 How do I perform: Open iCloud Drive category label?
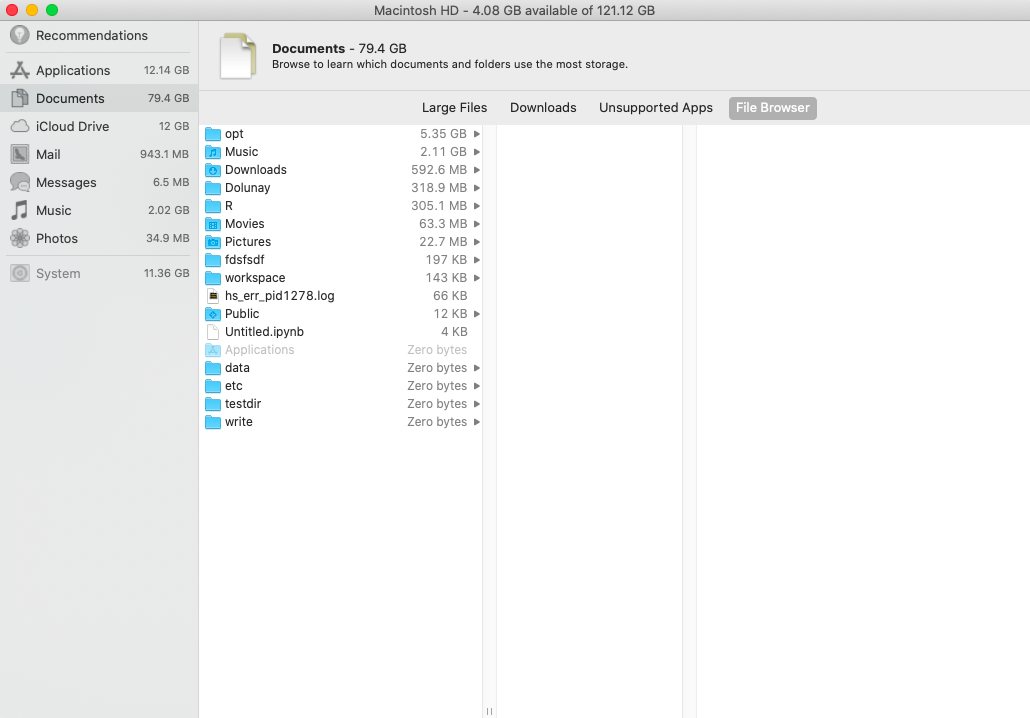(72, 126)
